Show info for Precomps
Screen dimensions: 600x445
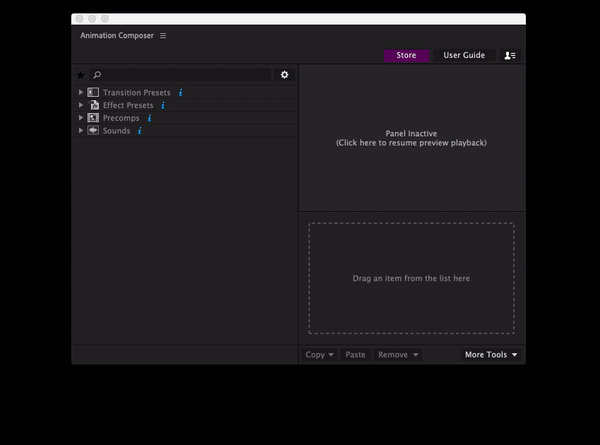pos(150,118)
